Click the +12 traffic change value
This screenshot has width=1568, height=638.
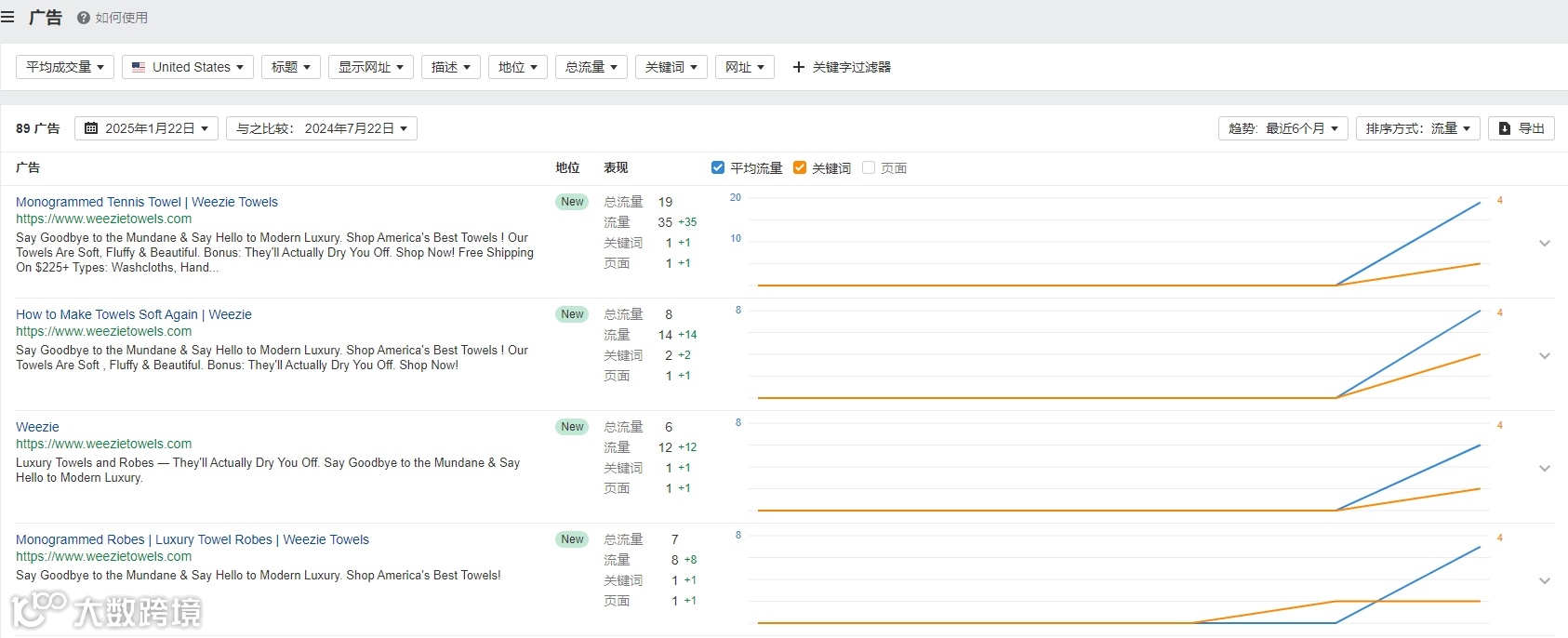pyautogui.click(x=687, y=447)
